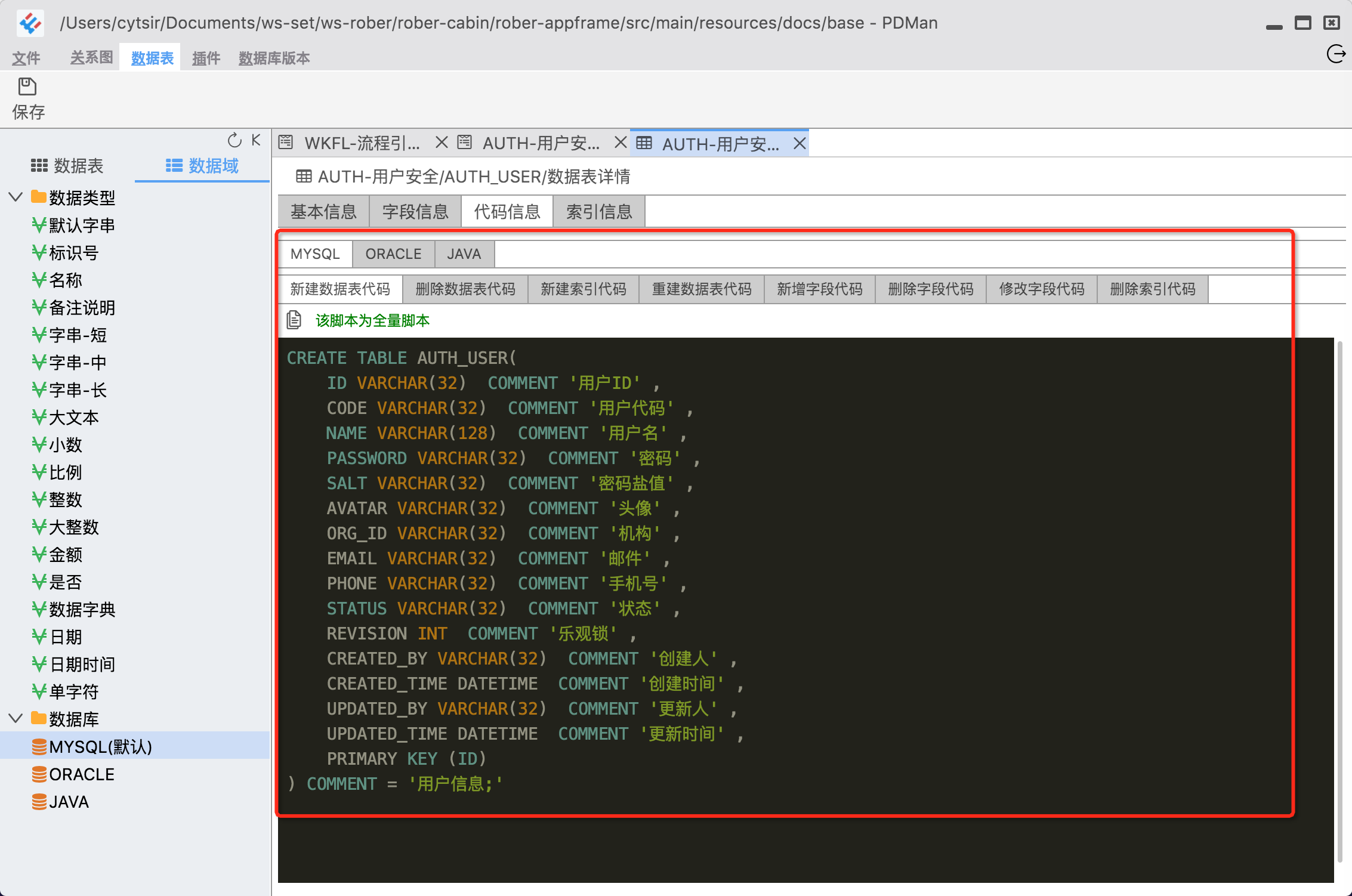Image resolution: width=1352 pixels, height=896 pixels.
Task: Show 删除数据表代码 script
Action: click(x=465, y=289)
